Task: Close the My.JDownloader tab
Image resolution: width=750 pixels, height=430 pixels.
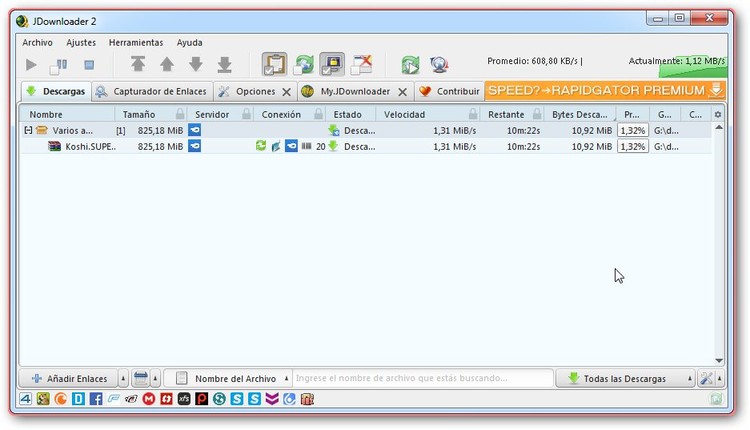Action: click(403, 92)
